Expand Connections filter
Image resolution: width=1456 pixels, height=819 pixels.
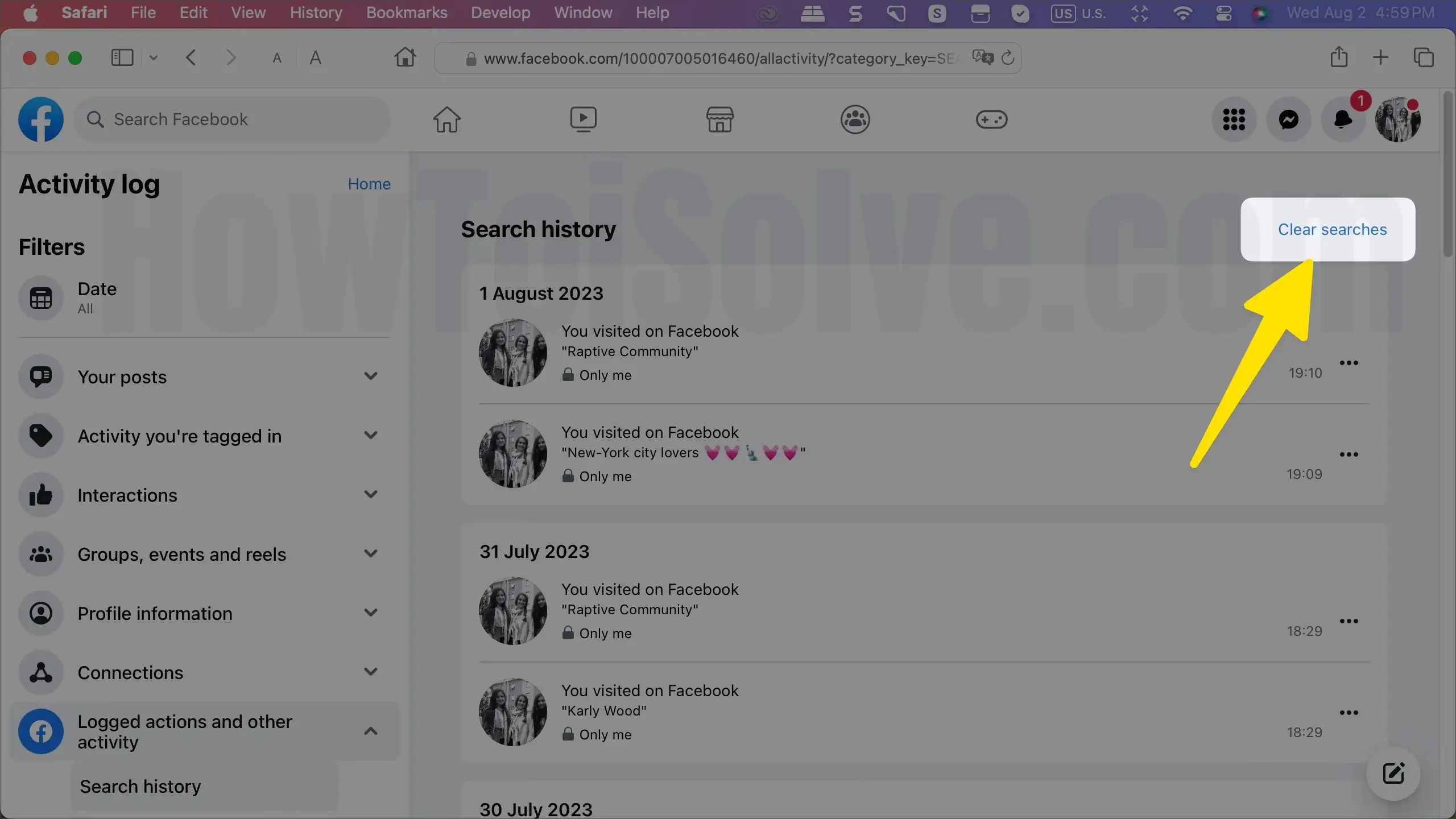tap(371, 672)
